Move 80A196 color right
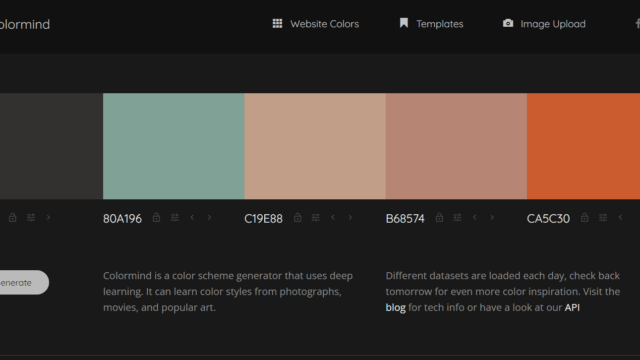The height and width of the screenshot is (360, 640). [x=209, y=218]
